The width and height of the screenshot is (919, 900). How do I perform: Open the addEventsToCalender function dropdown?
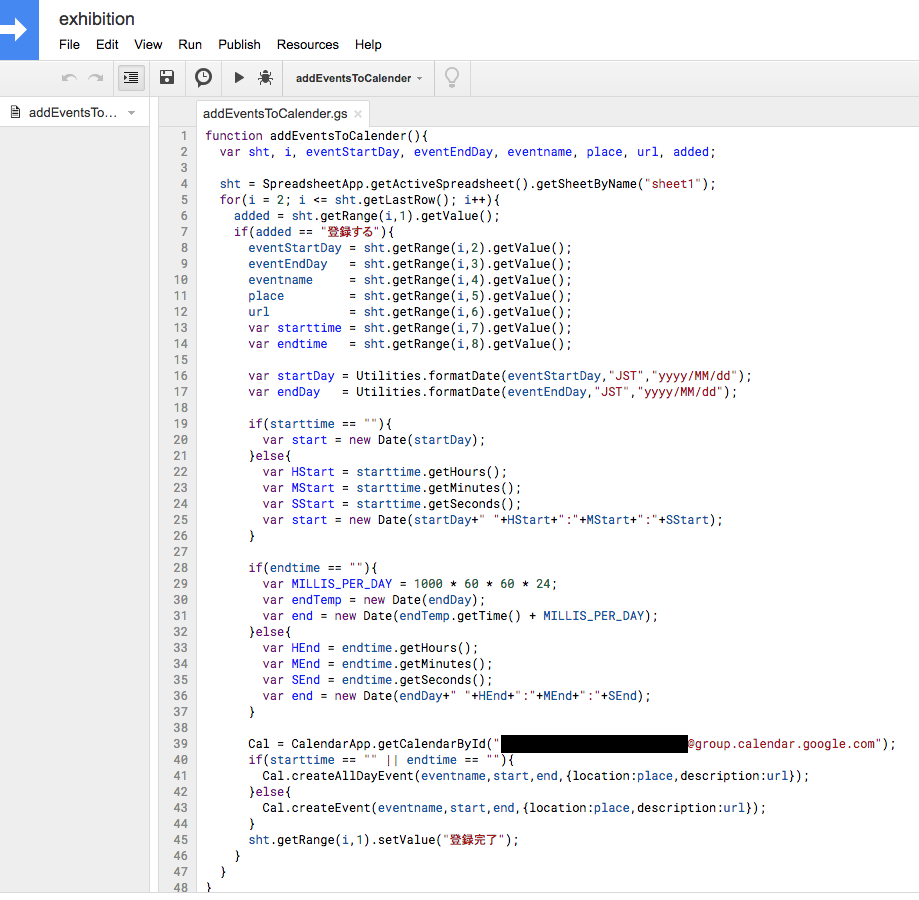click(x=359, y=79)
